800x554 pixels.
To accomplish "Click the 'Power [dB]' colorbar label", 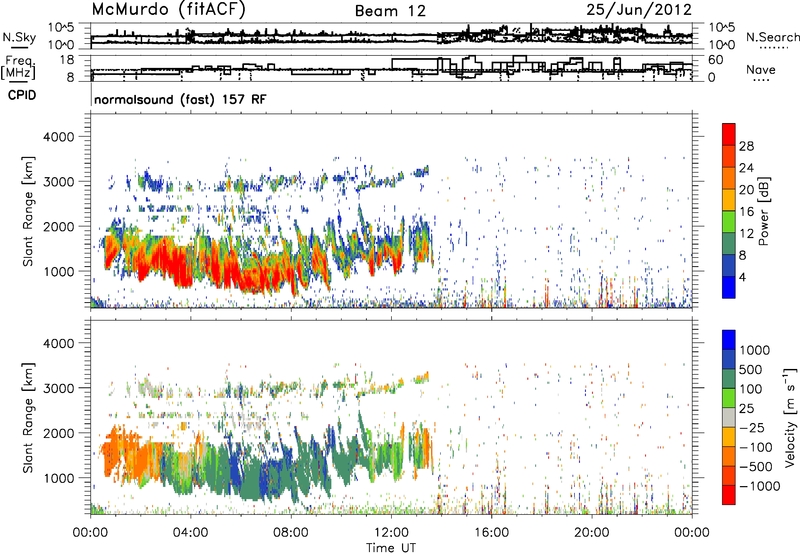I will point(764,211).
